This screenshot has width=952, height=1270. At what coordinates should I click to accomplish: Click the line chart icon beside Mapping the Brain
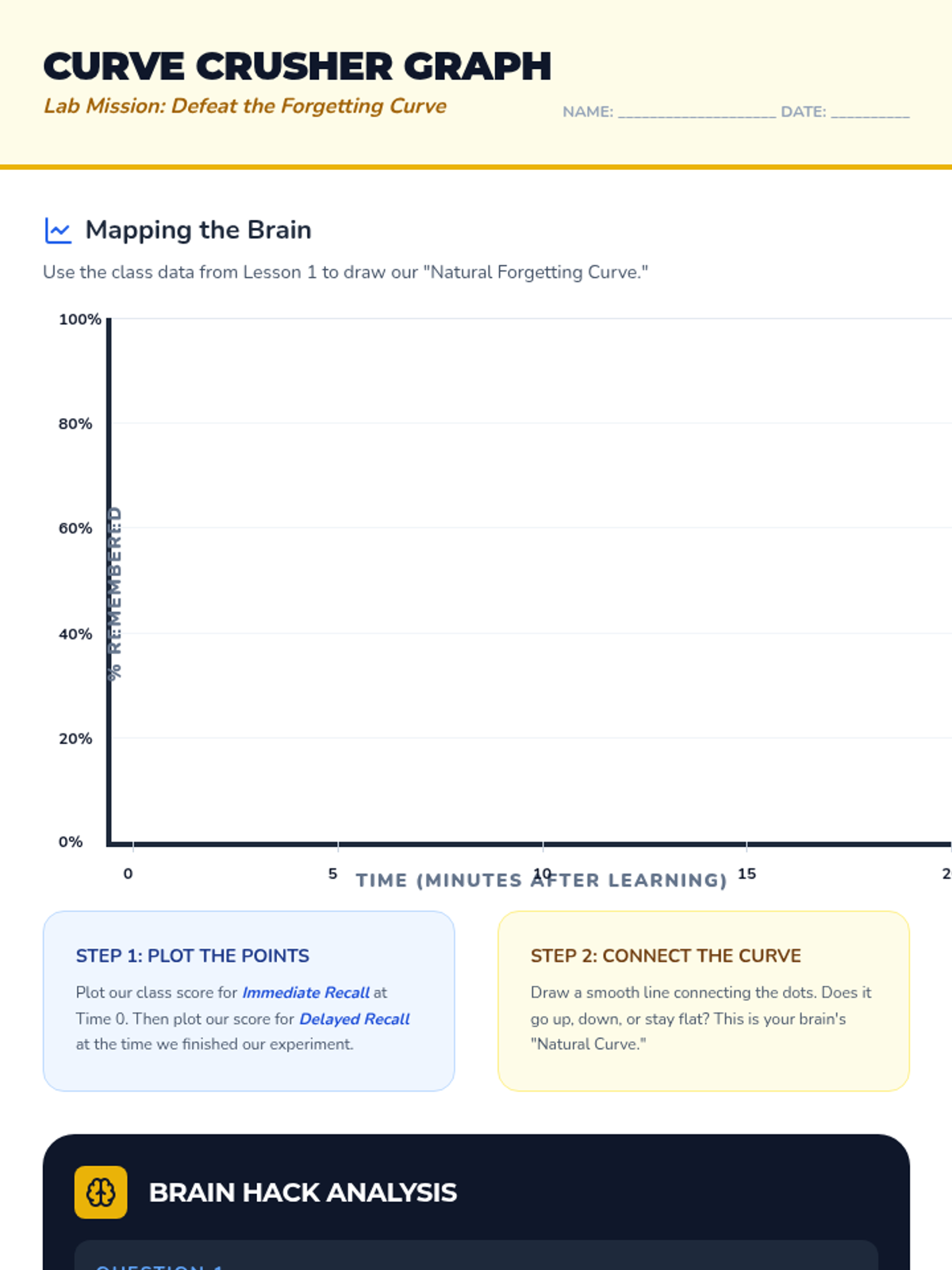58,230
